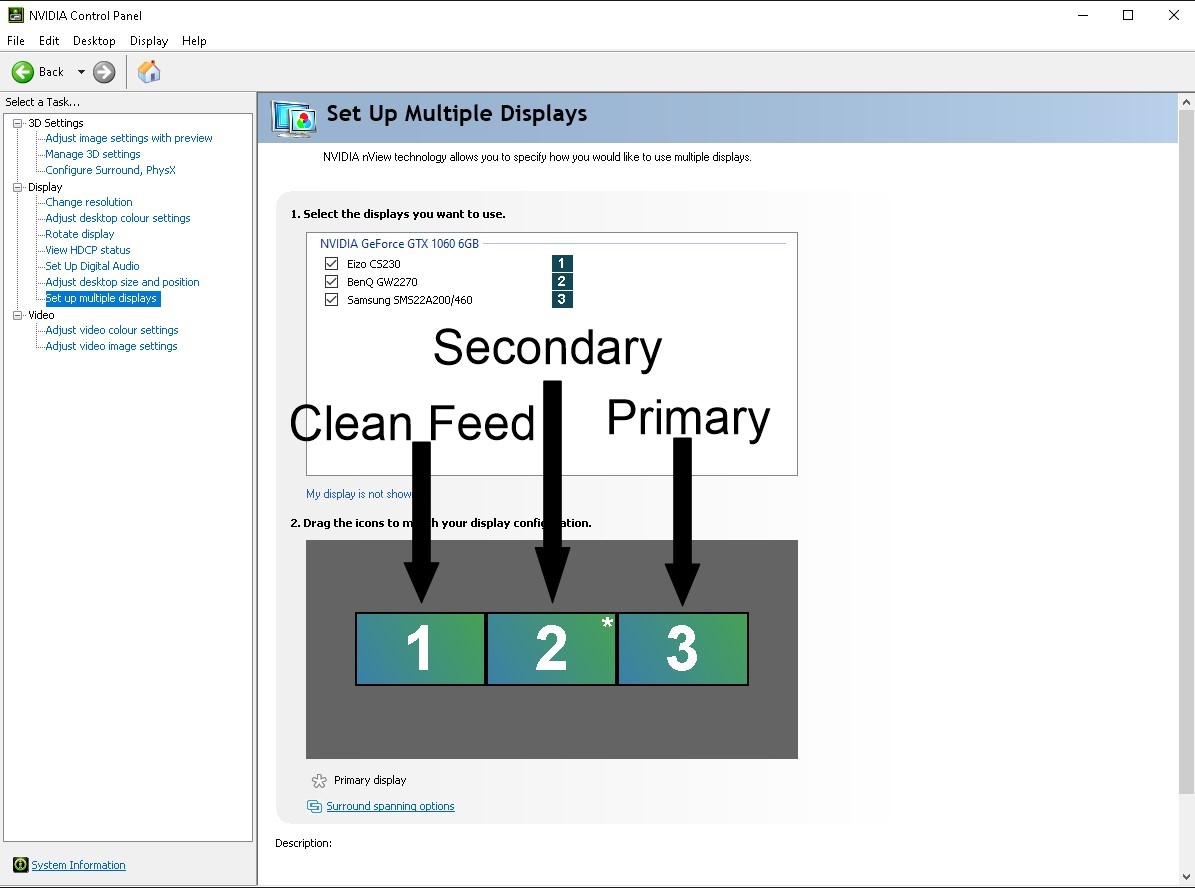Click display number 2 badge beside BenQ GW2270
1195x888 pixels.
tap(562, 281)
